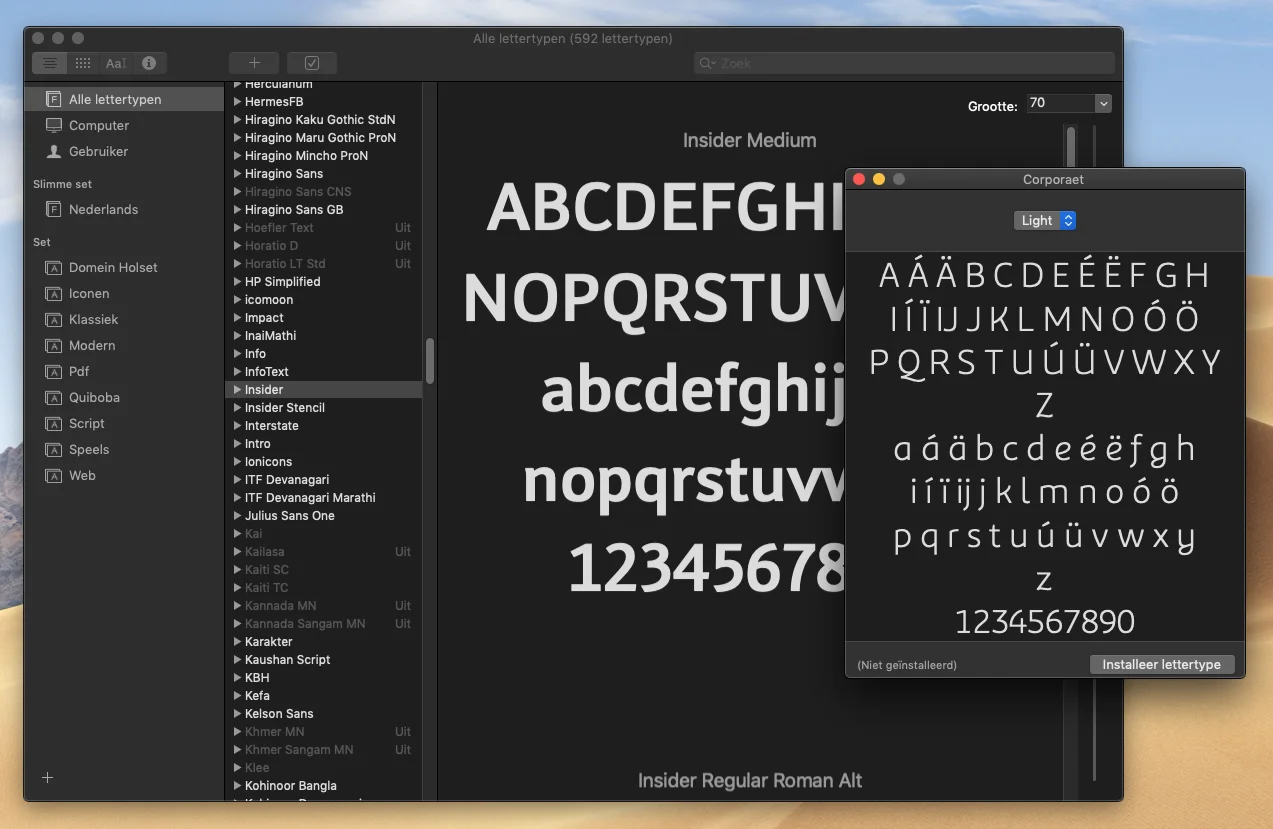Click the Nederlands smart set icon
Screen dimensions: 1273x829
point(53,209)
